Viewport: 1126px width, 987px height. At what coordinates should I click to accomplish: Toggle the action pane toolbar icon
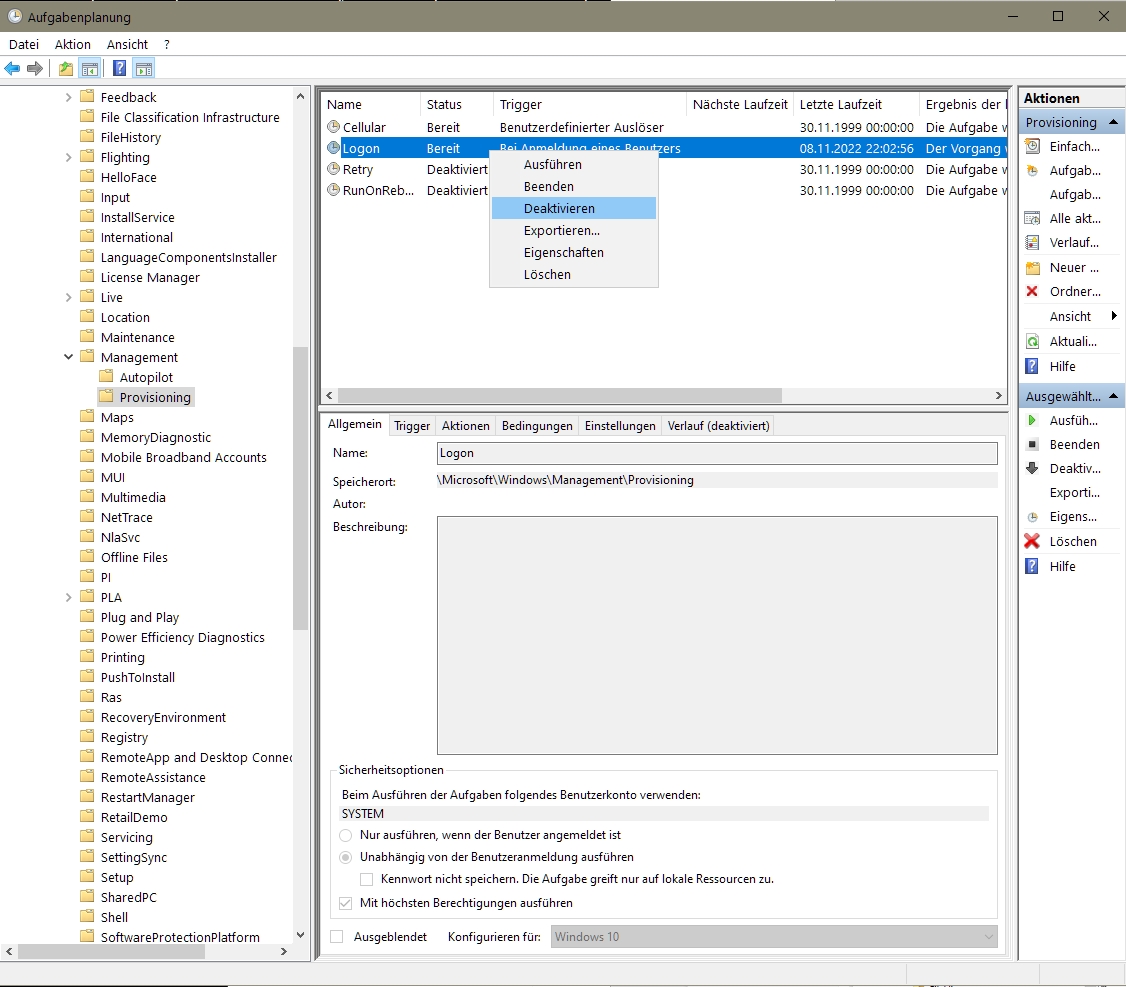pyautogui.click(x=144, y=69)
